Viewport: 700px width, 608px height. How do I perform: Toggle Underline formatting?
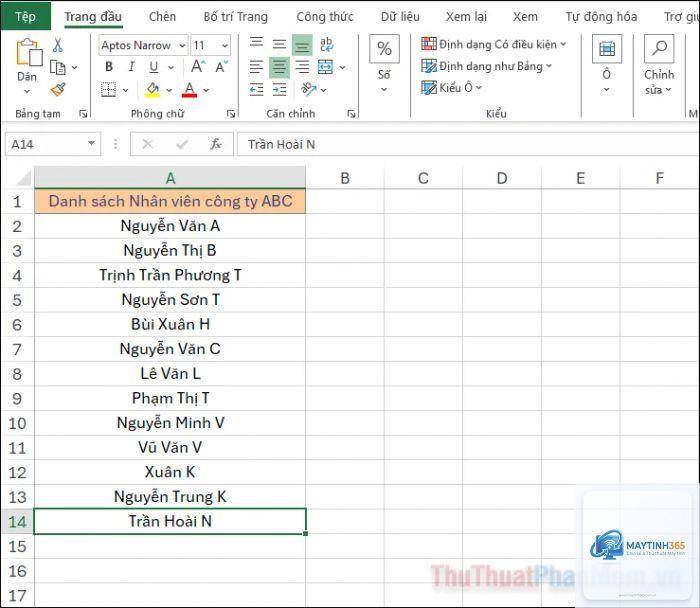click(154, 67)
